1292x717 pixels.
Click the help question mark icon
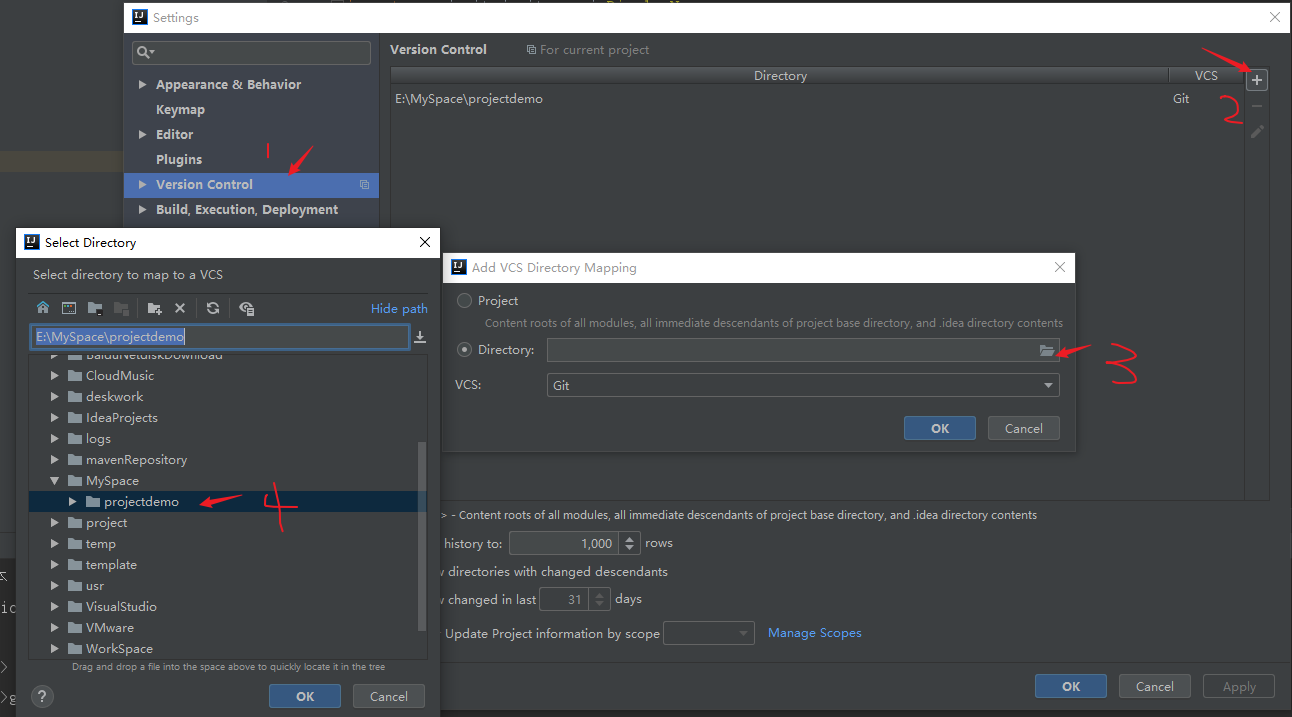pyautogui.click(x=43, y=697)
